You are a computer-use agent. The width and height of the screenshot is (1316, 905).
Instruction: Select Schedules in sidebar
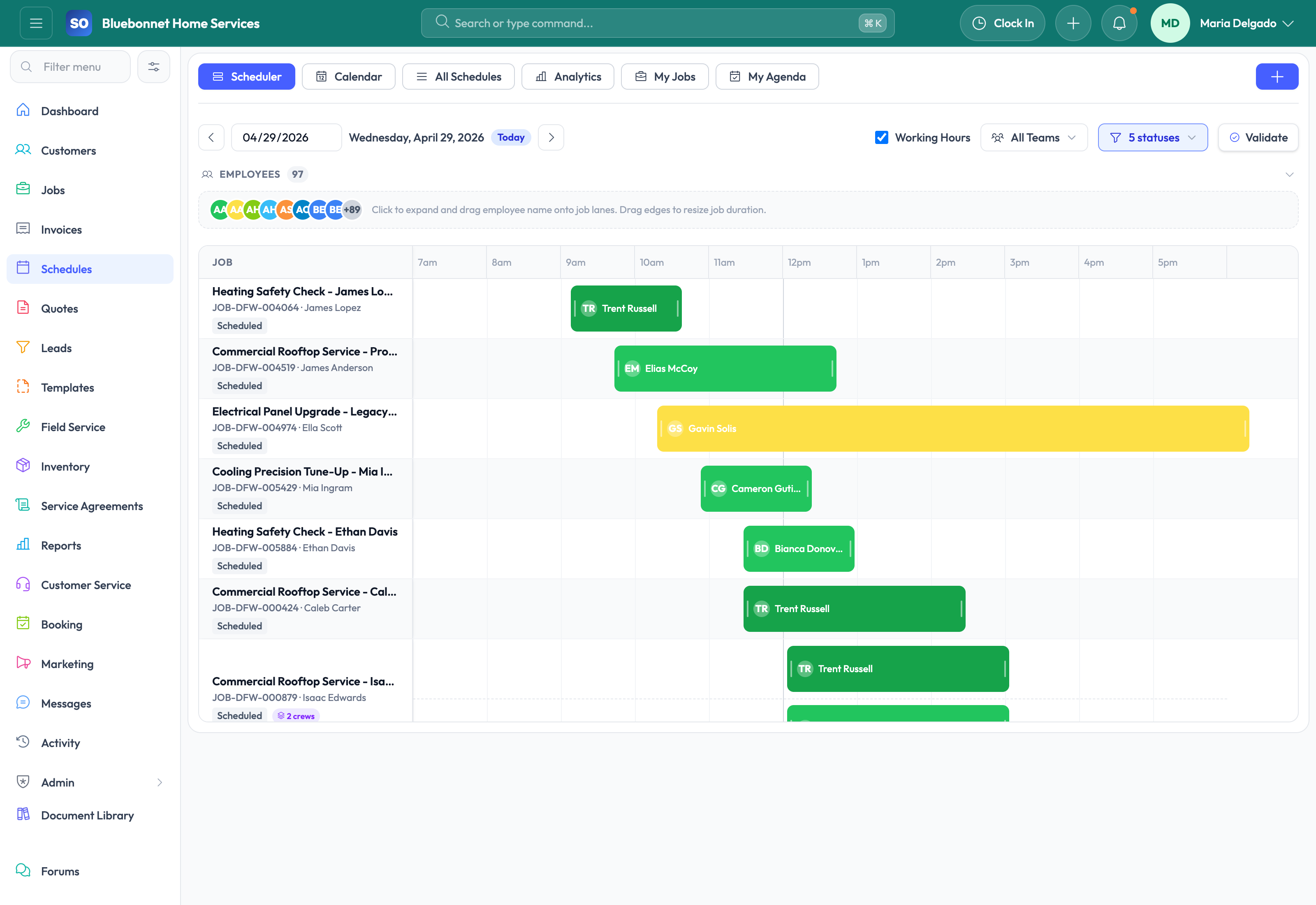coord(90,269)
